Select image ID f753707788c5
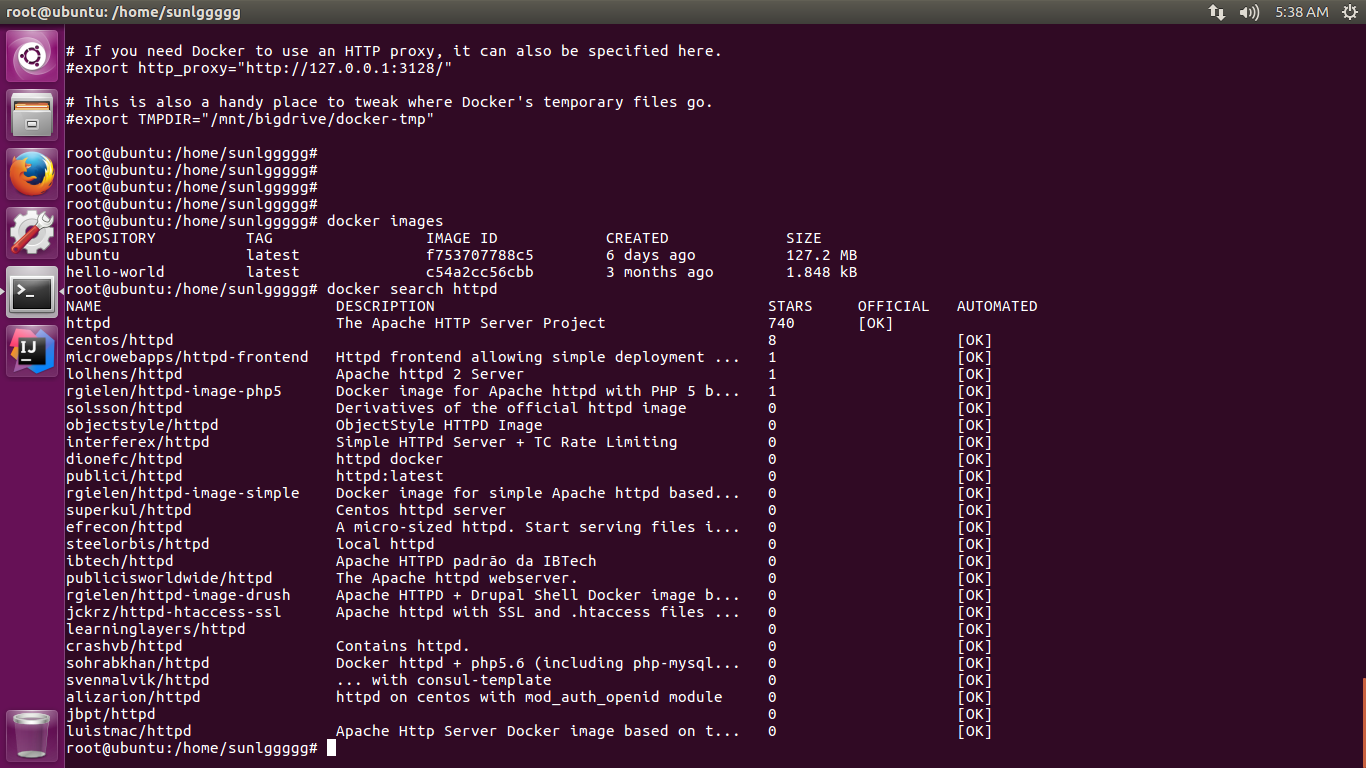This screenshot has width=1366, height=768. pos(480,255)
